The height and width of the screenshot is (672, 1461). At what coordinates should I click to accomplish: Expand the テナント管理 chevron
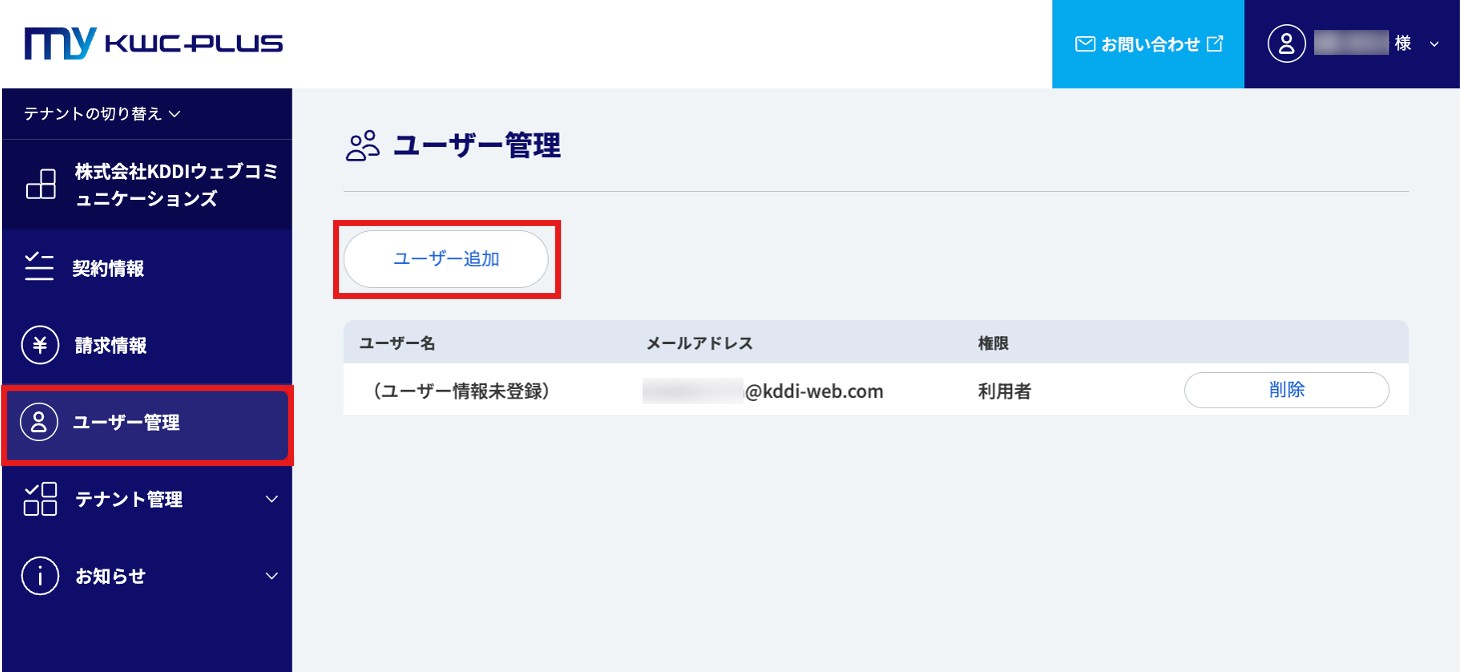pos(271,499)
